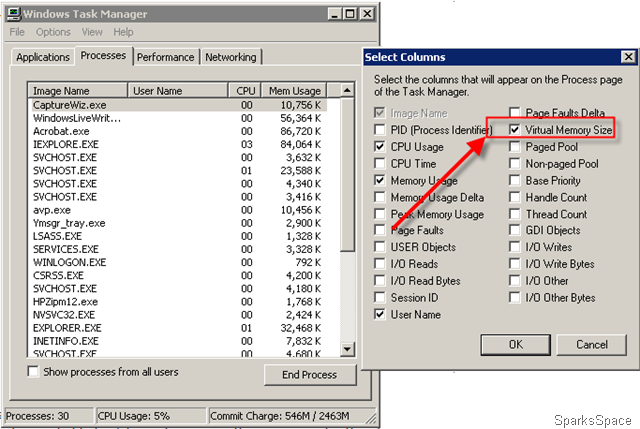This screenshot has height=429, width=640.
Task: Open the View menu
Action: click(92, 32)
